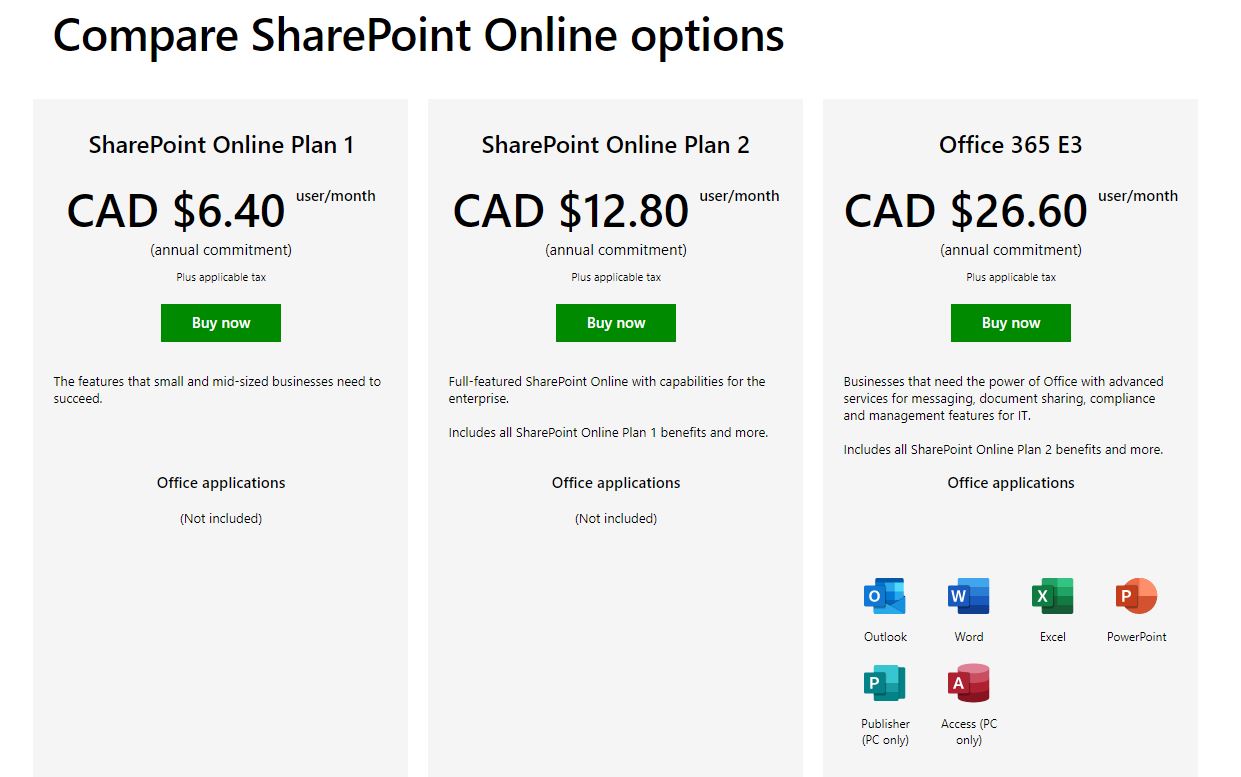Click the Publisher app icon
Screen dimensions: 1241x777
point(885,683)
